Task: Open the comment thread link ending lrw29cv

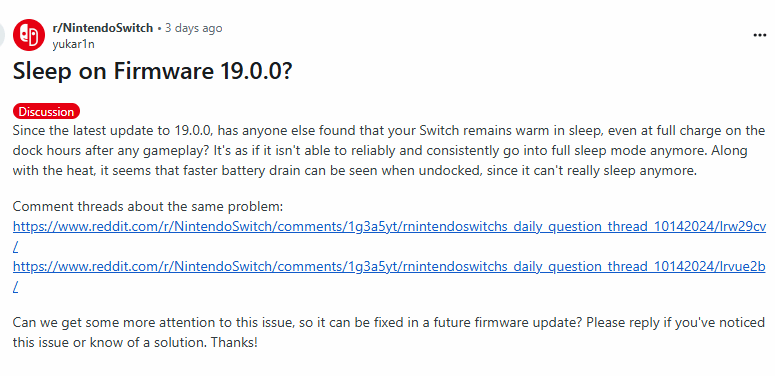Action: coord(389,227)
